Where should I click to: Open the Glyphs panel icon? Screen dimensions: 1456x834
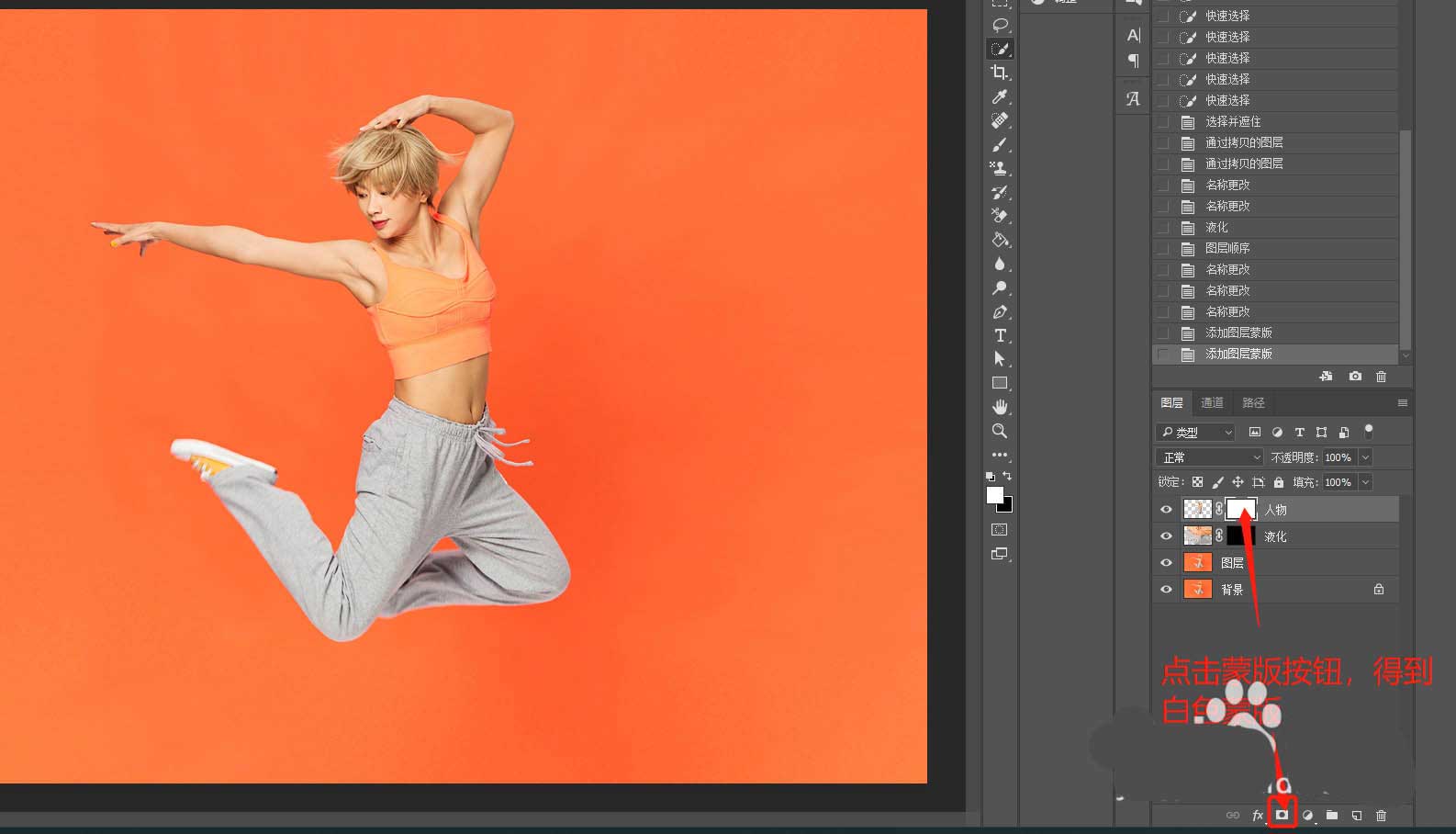(1134, 98)
